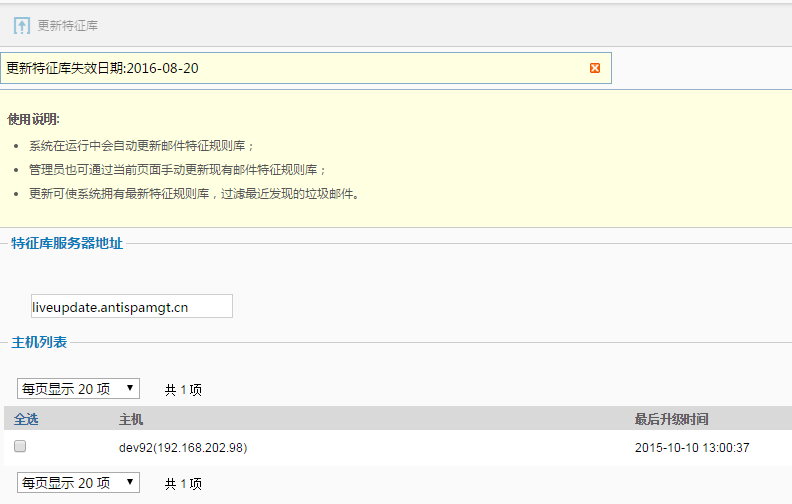Open the top 每页显示 20 项 dropdown
The width and height of the screenshot is (792, 504).
pos(78,389)
